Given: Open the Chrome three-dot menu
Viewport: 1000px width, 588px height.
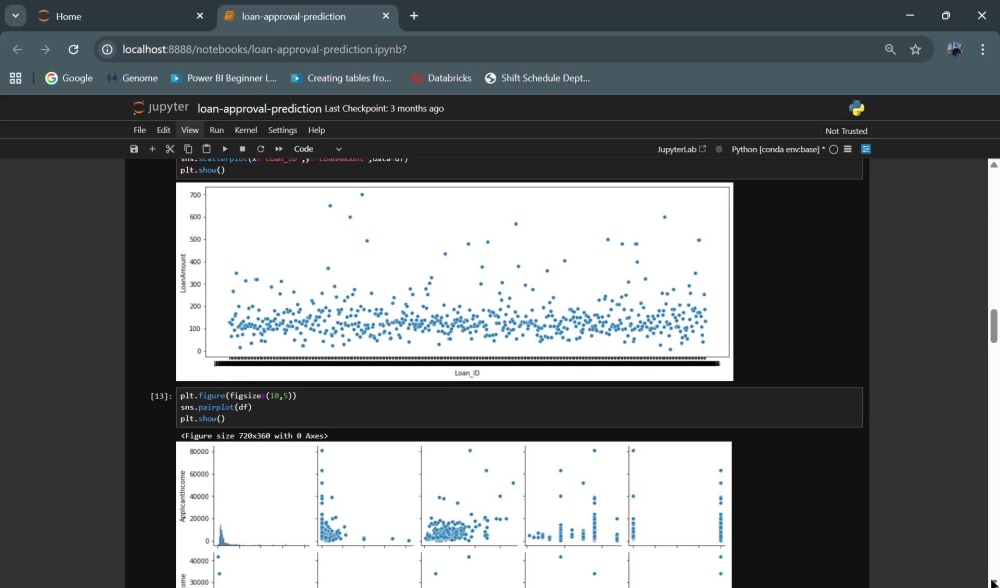Looking at the screenshot, I should pyautogui.click(x=982, y=49).
